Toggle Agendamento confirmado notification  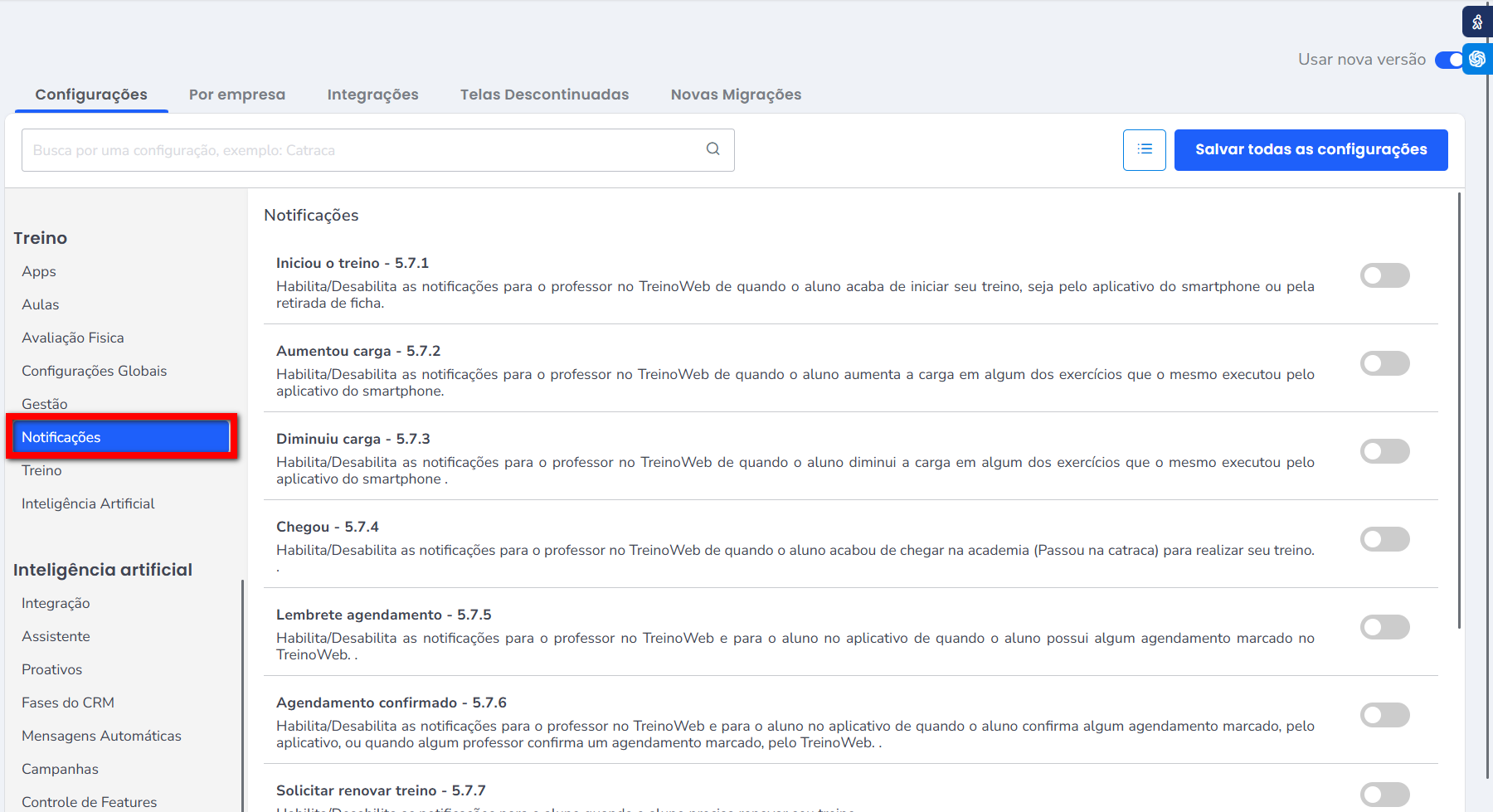tap(1384, 715)
